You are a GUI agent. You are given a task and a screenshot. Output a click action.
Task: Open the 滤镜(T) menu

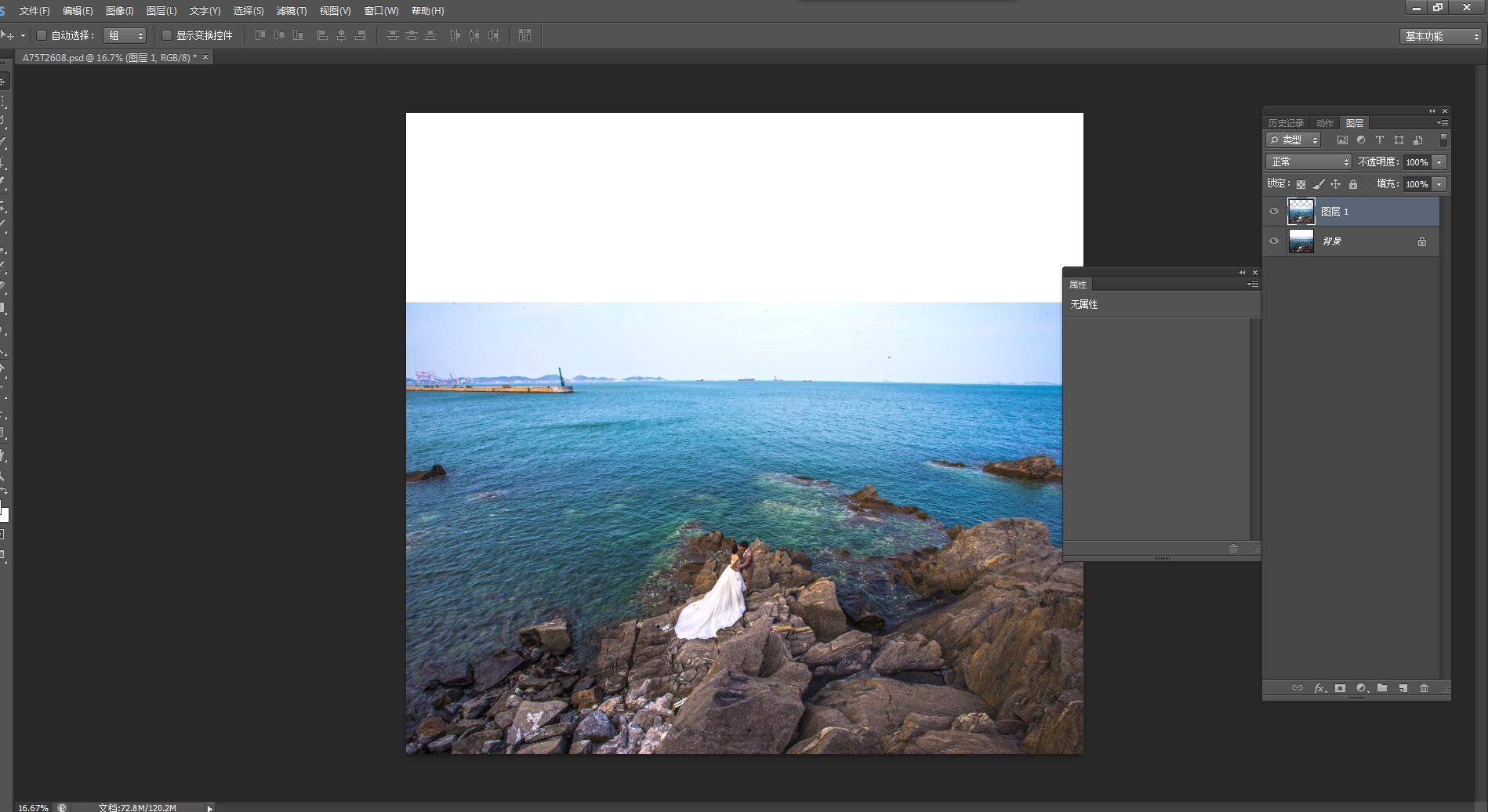tap(291, 11)
